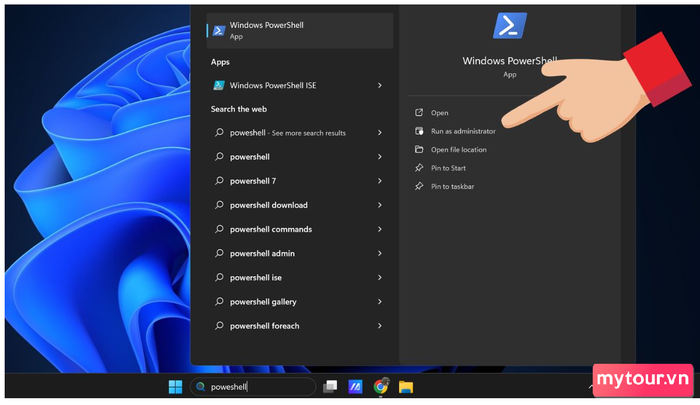Expand Windows PowerShell ISE options chevron
The height and width of the screenshot is (405, 700).
tap(379, 85)
